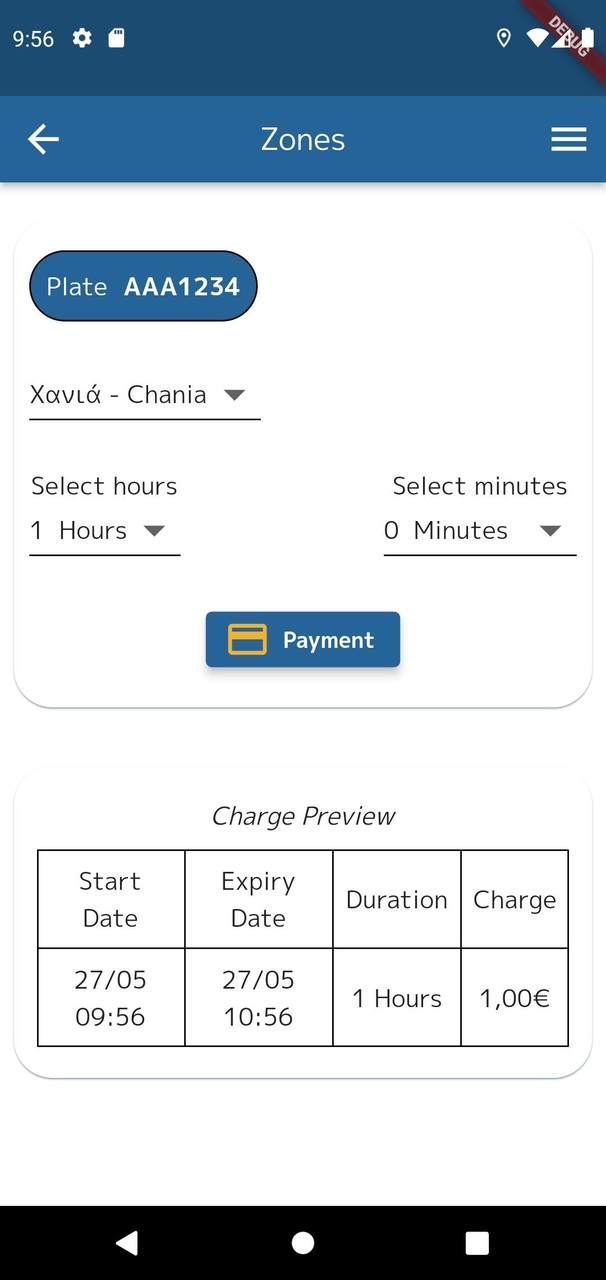Tap the Wi-Fi signal status icon
This screenshot has width=606, height=1280.
pyautogui.click(x=537, y=38)
